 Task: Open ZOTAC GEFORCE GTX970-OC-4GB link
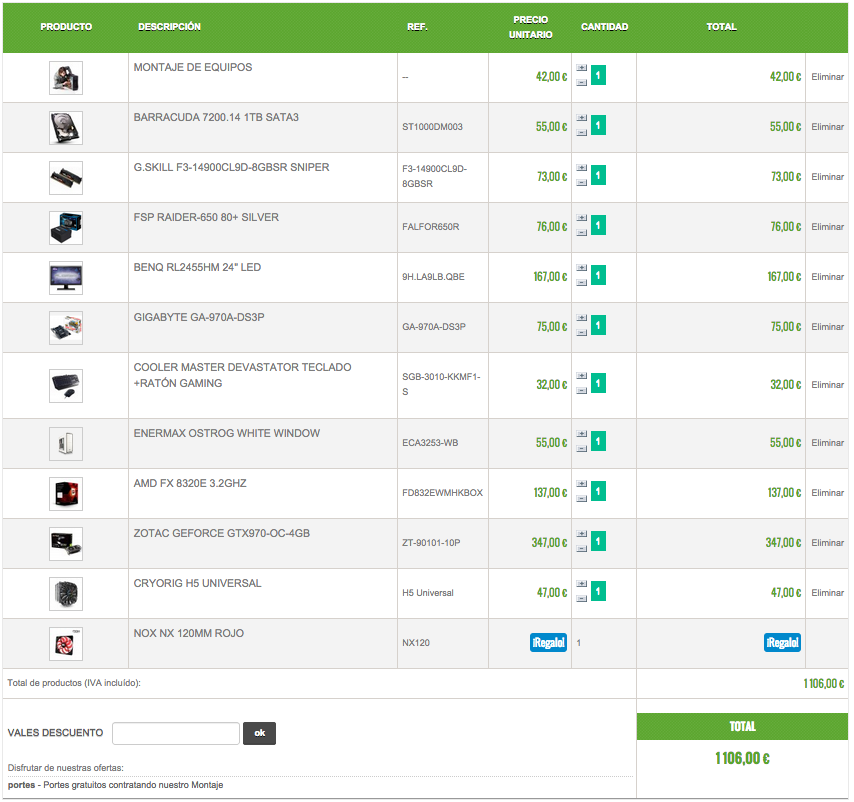pos(222,534)
